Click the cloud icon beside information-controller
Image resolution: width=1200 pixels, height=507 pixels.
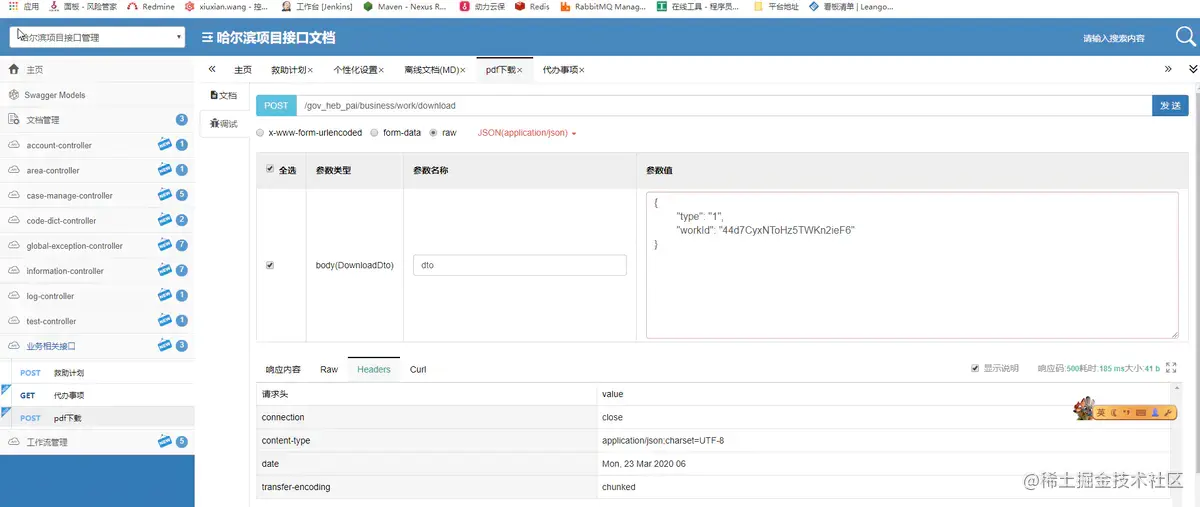[x=14, y=270]
